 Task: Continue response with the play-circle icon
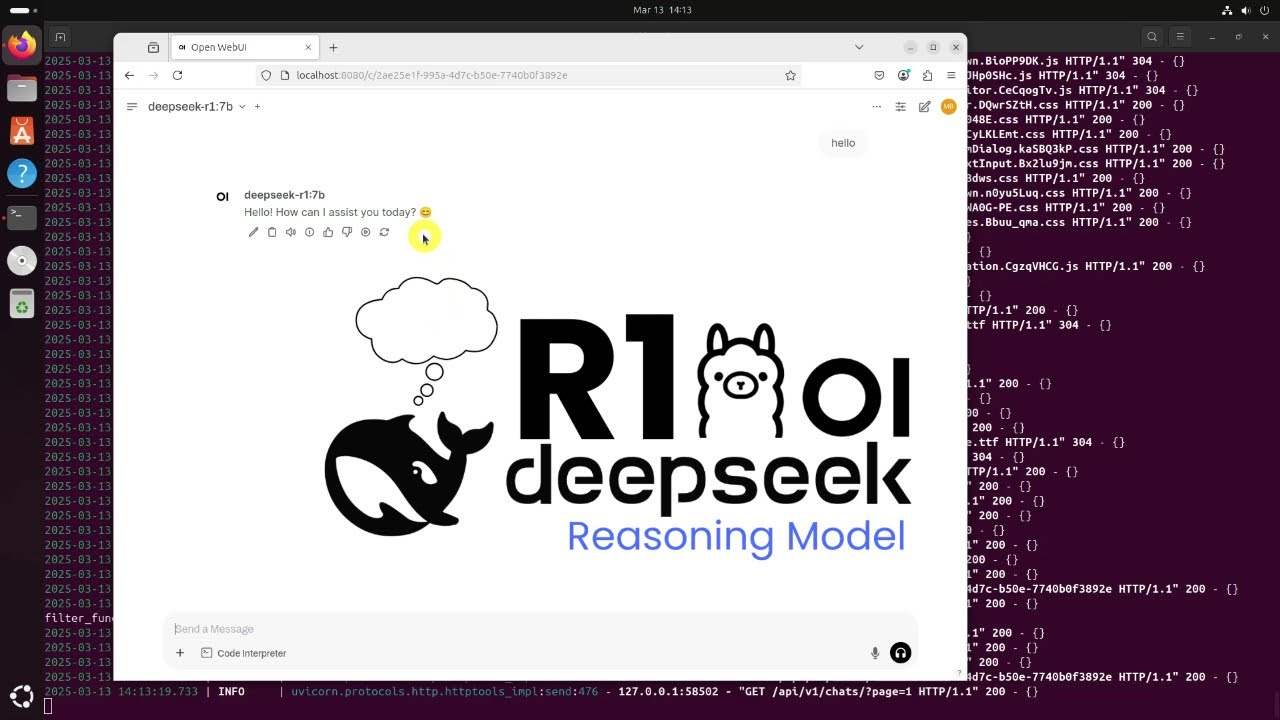point(365,232)
